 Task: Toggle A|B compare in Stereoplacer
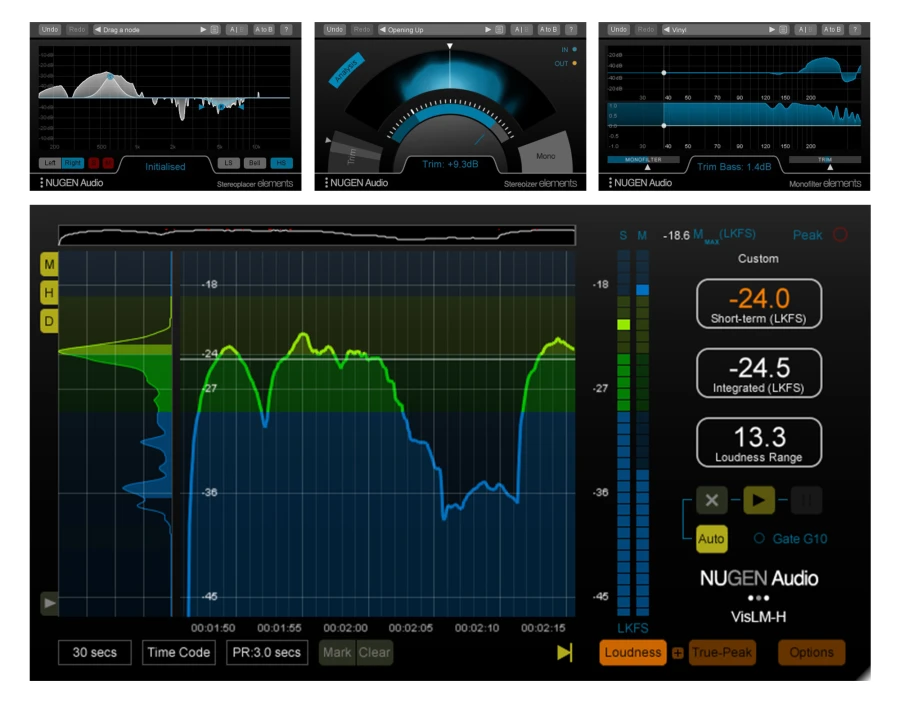[236, 29]
